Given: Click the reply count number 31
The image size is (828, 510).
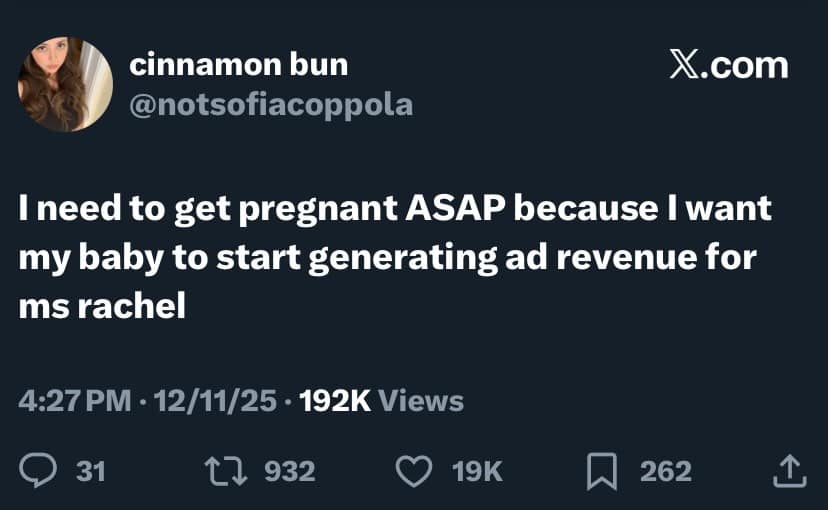Looking at the screenshot, I should point(91,470).
